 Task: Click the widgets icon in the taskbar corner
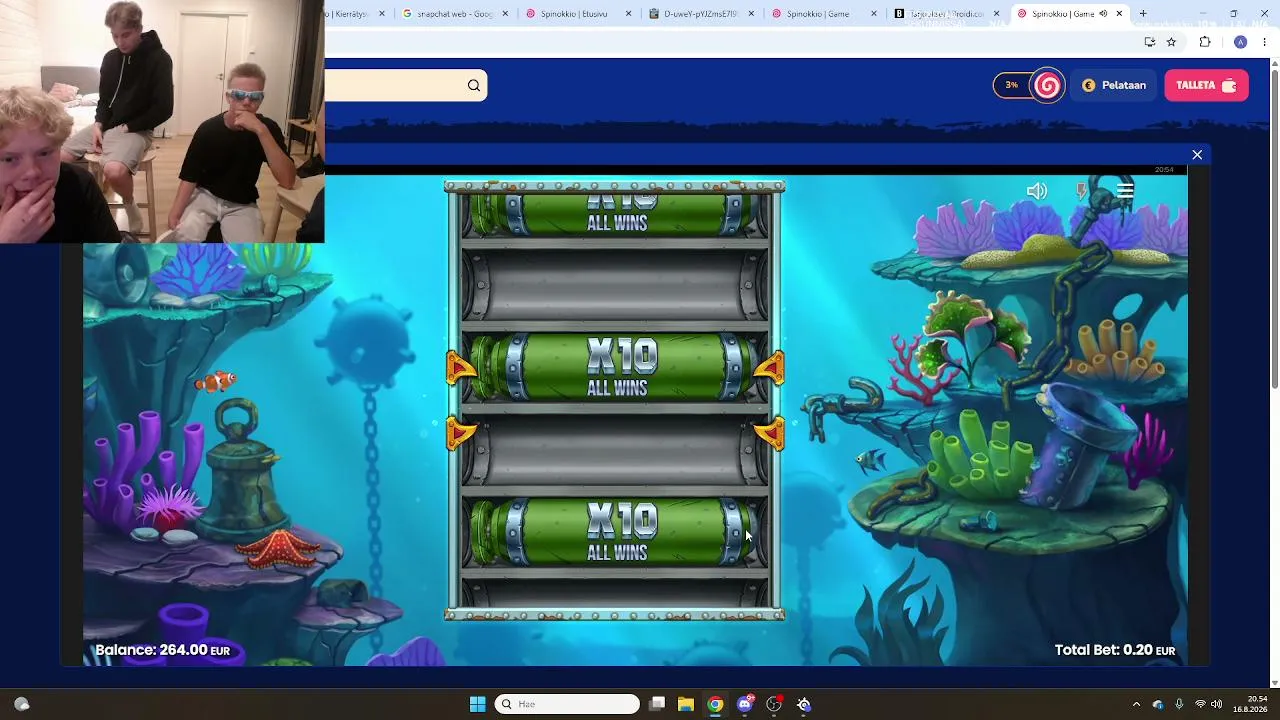click(x=22, y=704)
